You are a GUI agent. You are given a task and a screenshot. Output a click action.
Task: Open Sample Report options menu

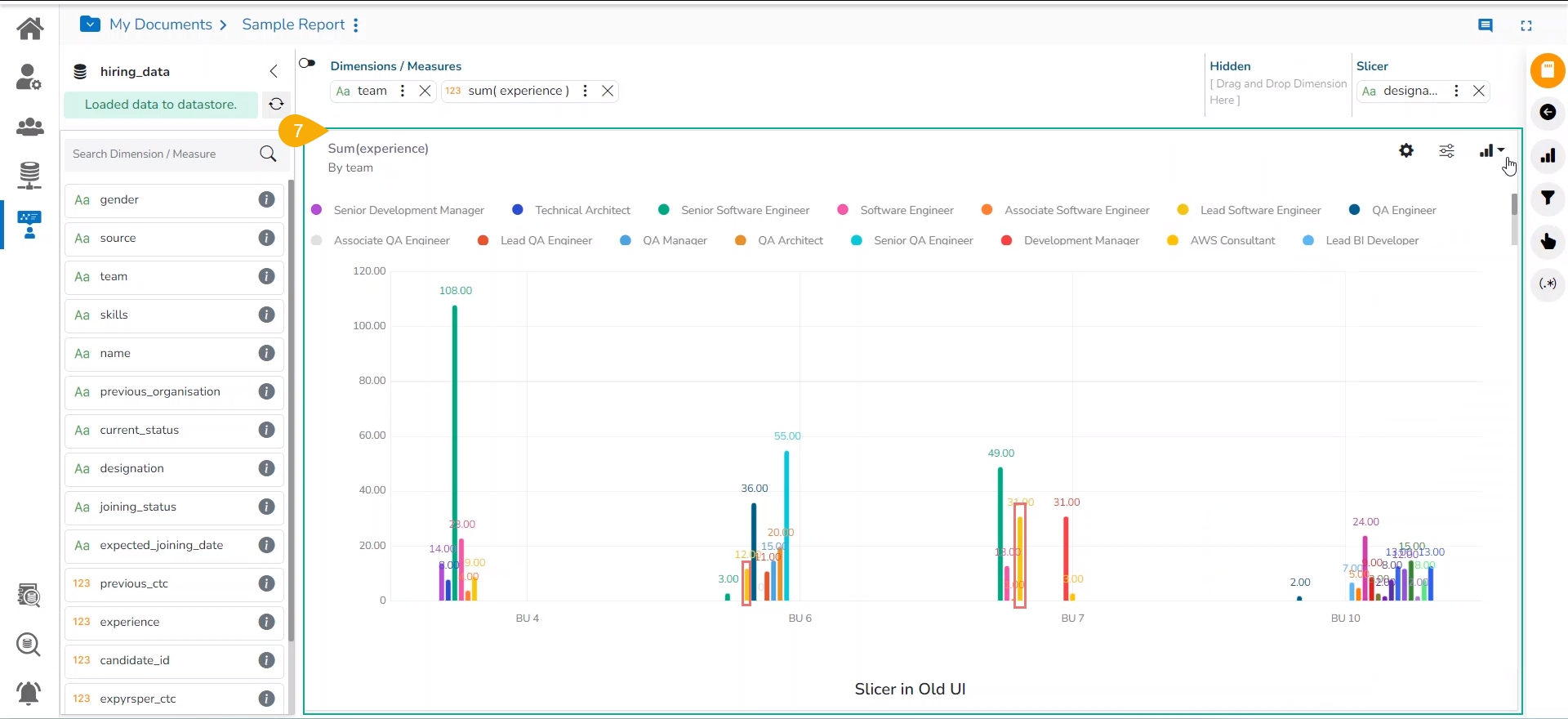click(356, 25)
